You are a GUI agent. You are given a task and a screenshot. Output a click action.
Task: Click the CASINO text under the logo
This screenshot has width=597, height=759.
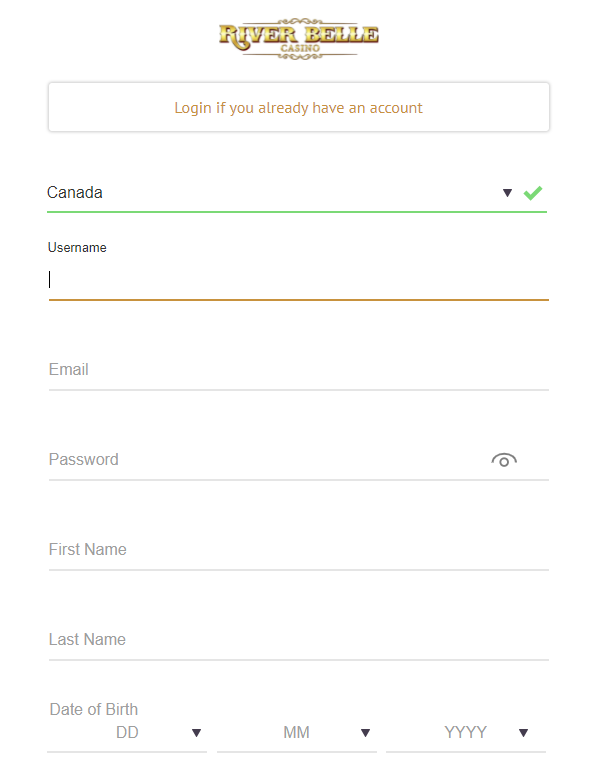click(300, 48)
